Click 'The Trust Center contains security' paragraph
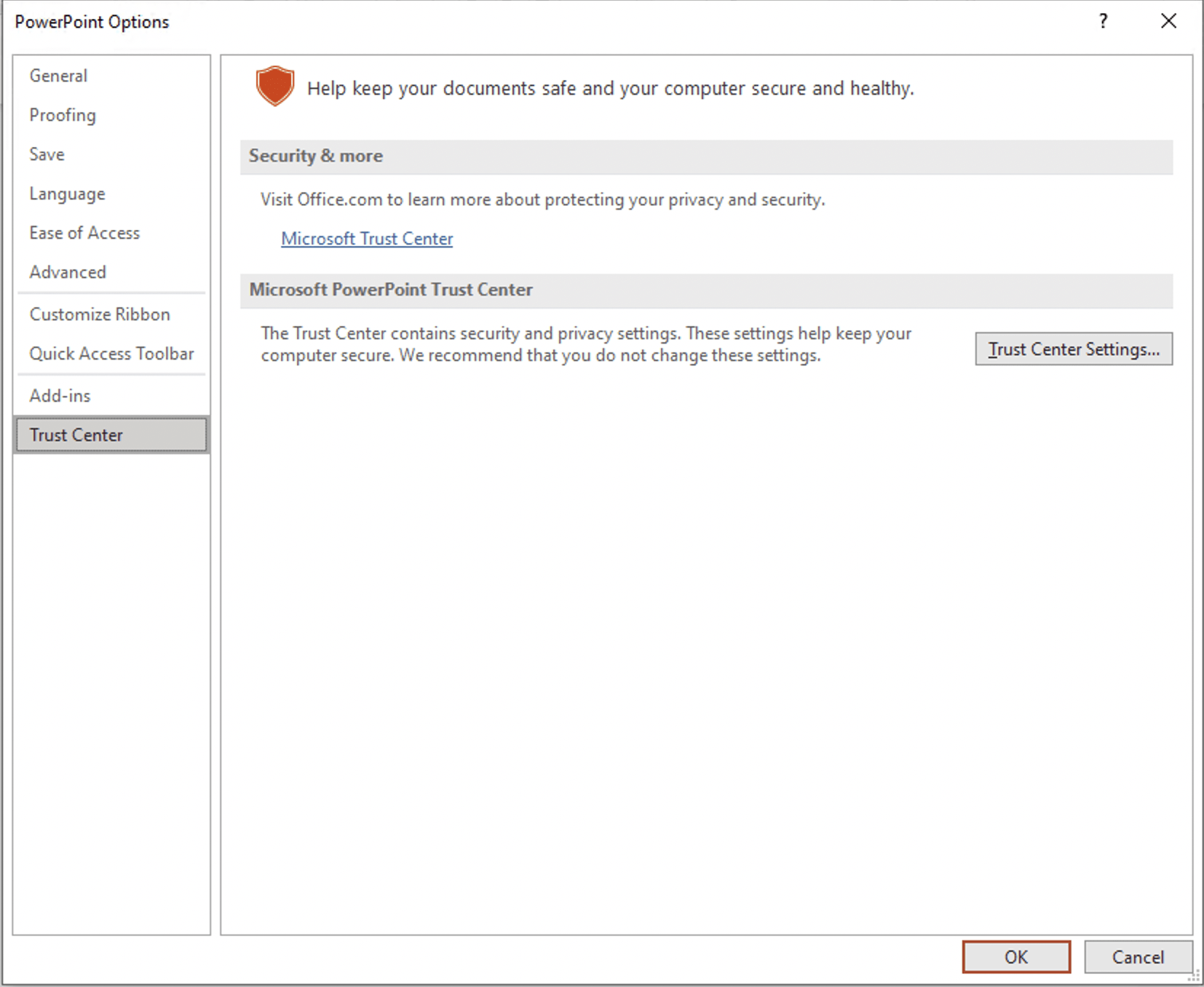 pos(586,344)
